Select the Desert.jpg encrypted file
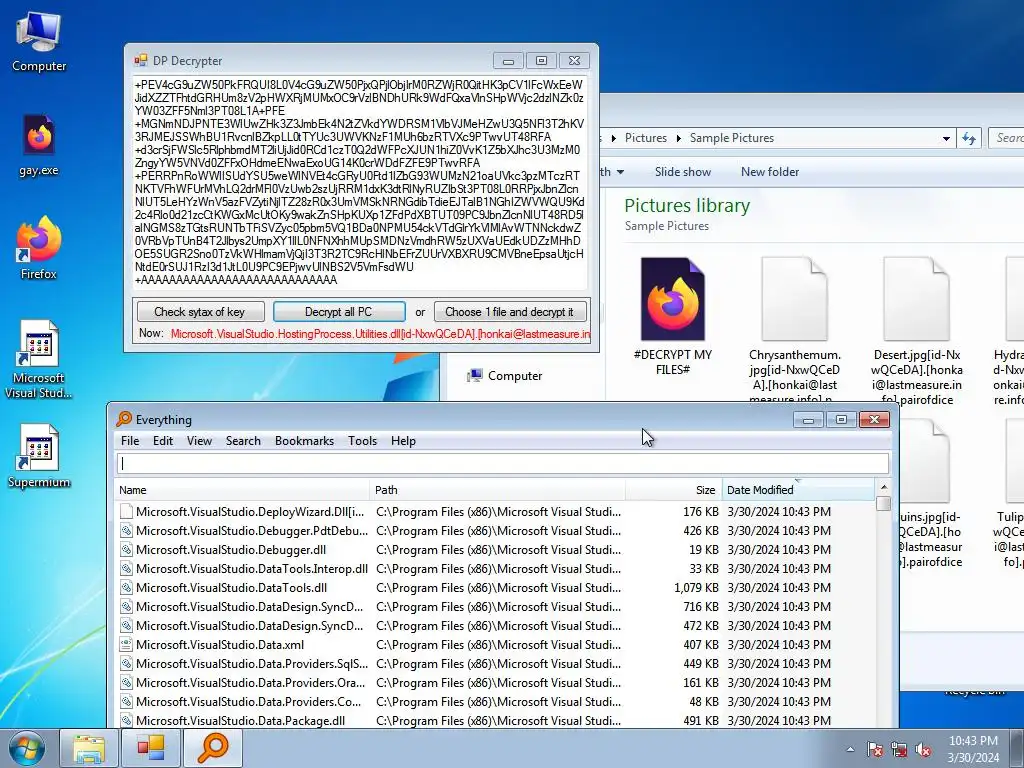1024x768 pixels. point(916,330)
